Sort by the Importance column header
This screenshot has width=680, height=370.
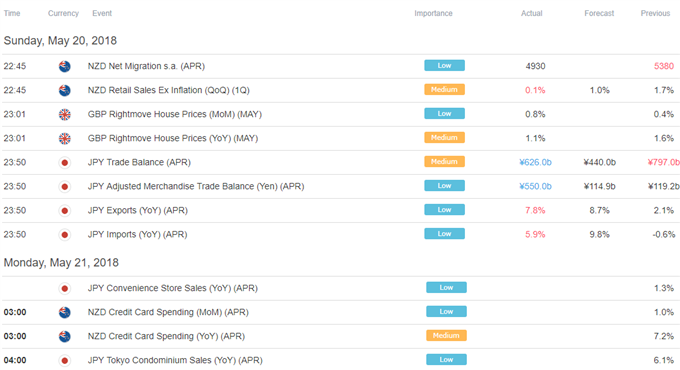(x=433, y=13)
